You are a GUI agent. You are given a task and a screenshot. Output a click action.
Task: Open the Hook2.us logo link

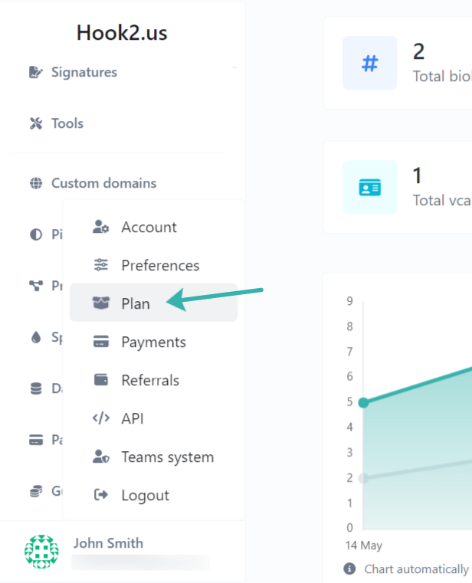(x=122, y=33)
